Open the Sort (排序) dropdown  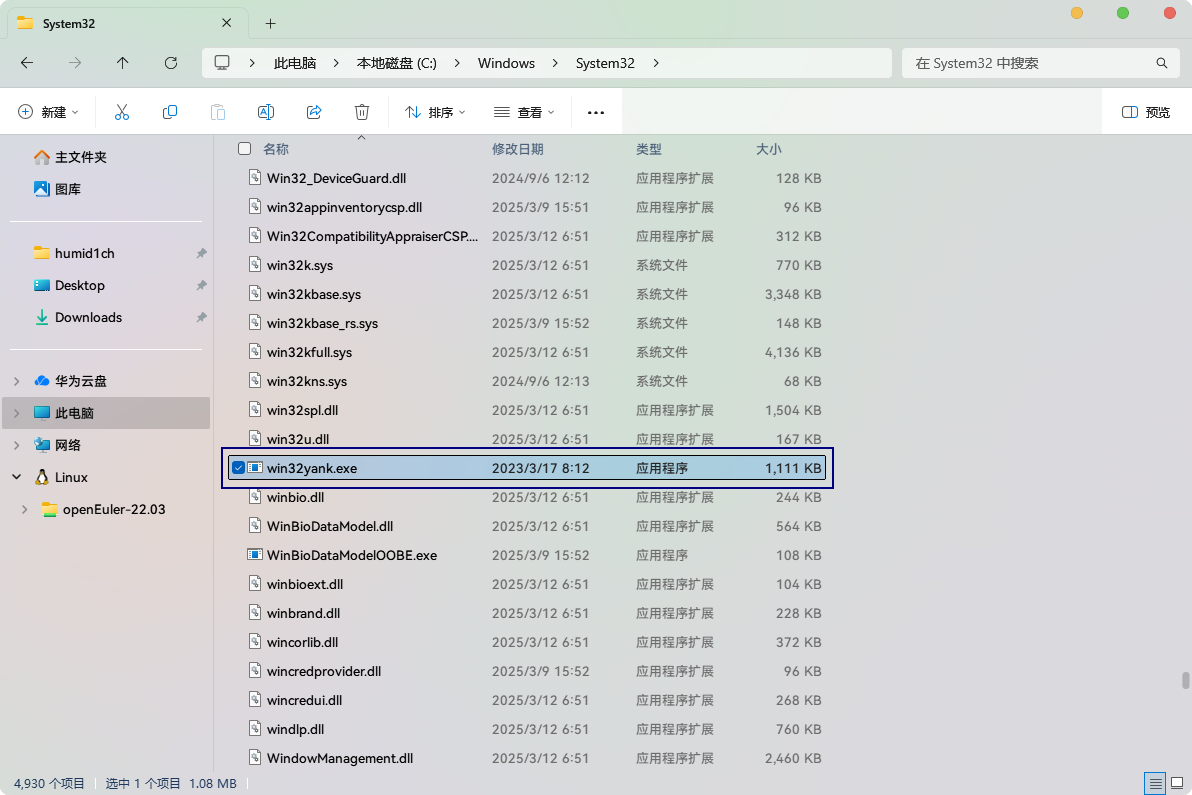click(435, 112)
